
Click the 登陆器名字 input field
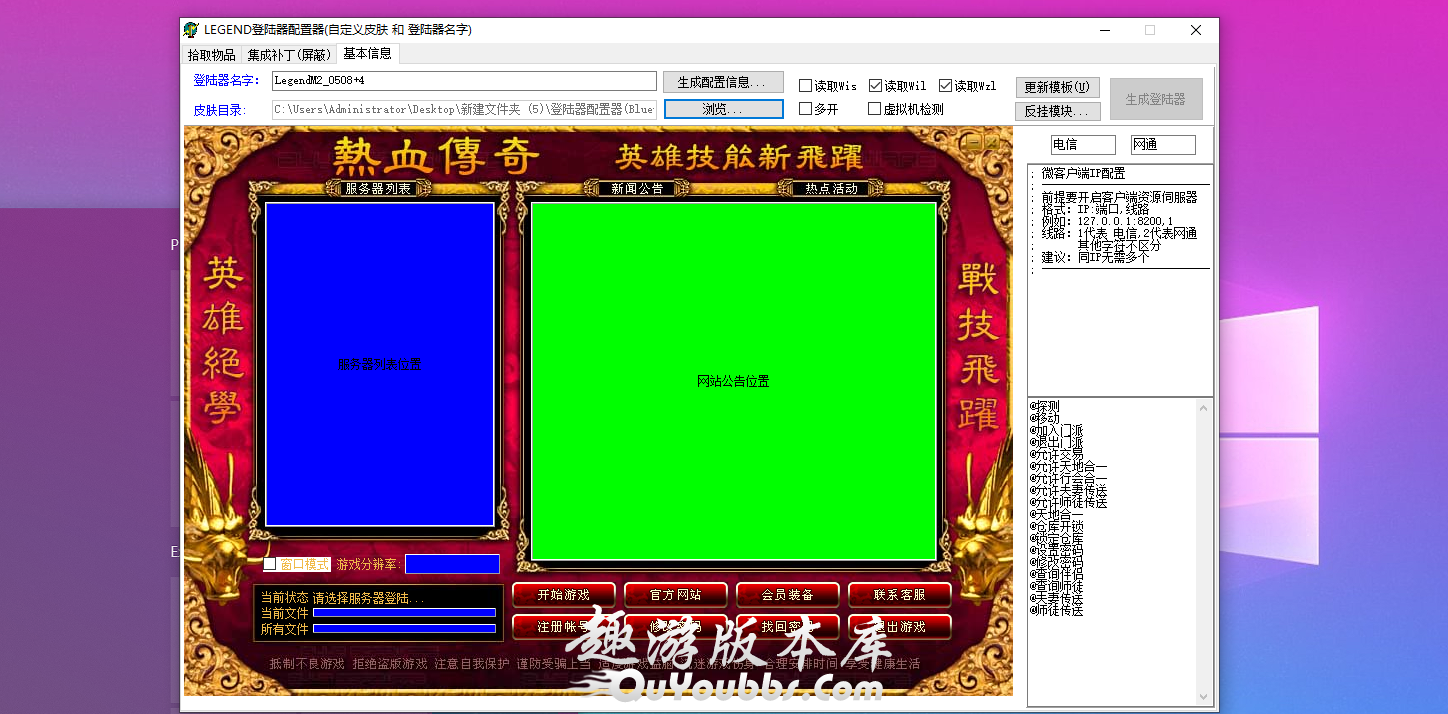[464, 81]
